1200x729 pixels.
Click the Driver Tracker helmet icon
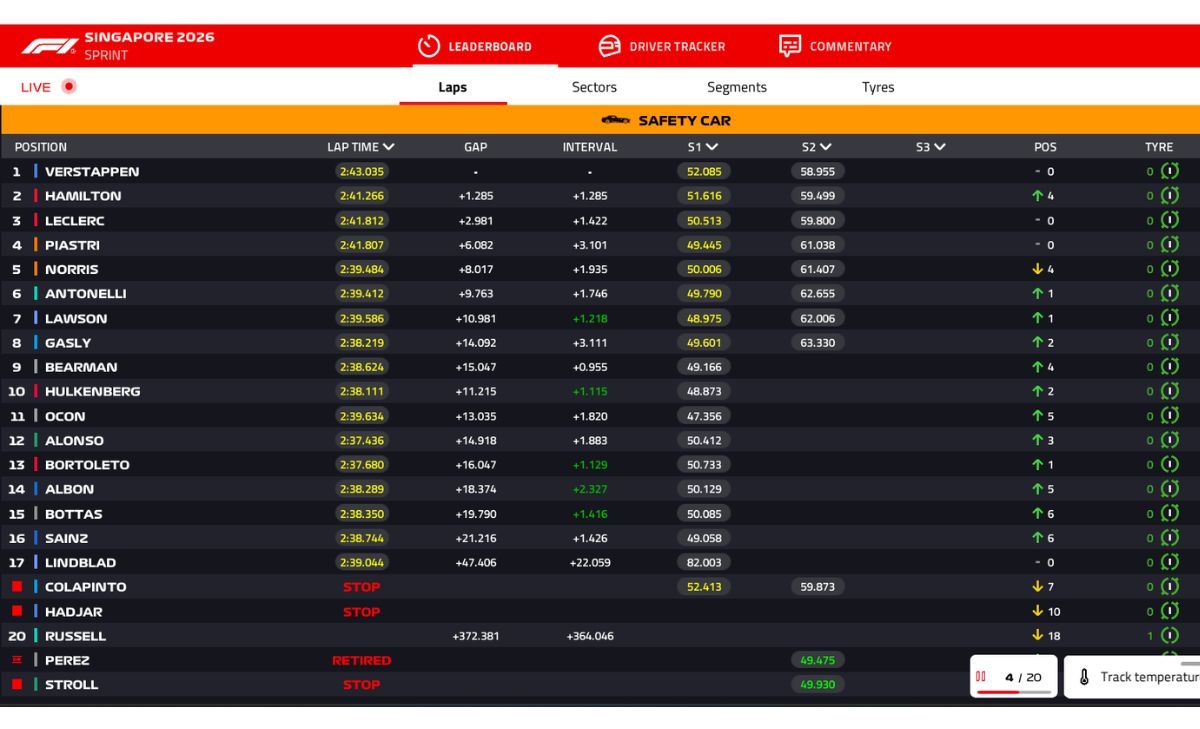pyautogui.click(x=610, y=46)
